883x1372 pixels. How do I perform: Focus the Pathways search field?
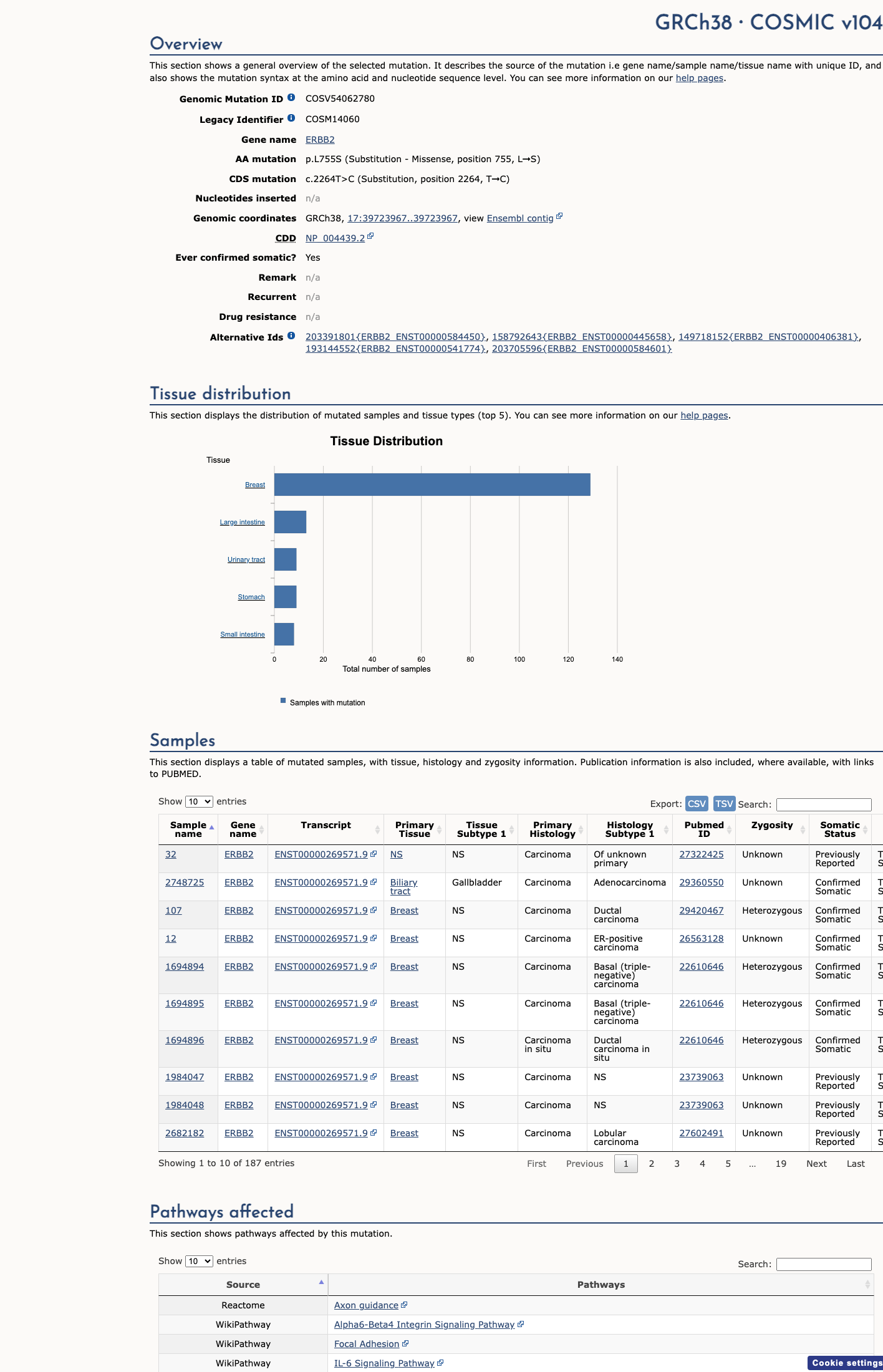[824, 1264]
